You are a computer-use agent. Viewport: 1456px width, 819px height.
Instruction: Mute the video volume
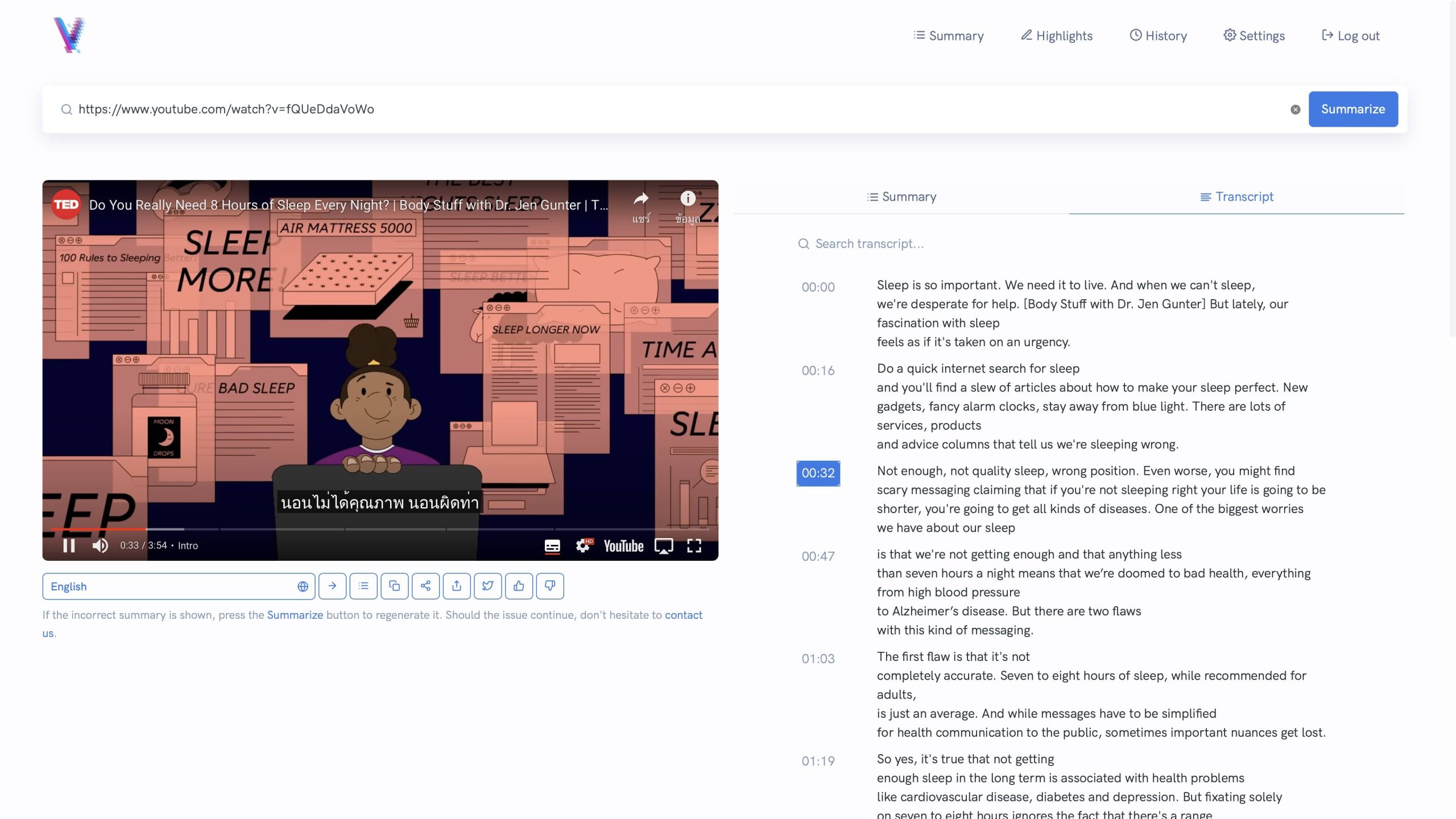point(100,545)
